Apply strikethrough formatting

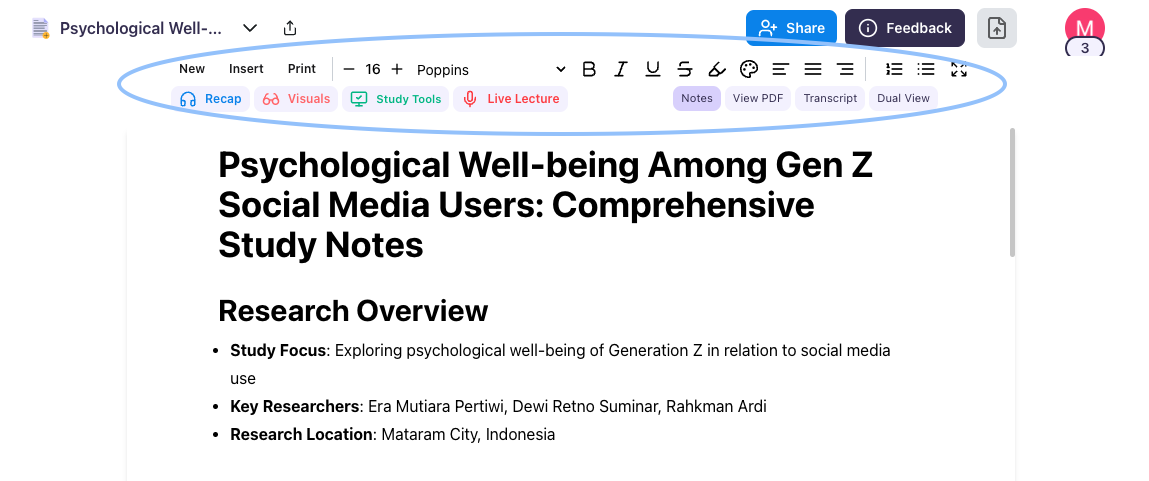click(x=684, y=70)
